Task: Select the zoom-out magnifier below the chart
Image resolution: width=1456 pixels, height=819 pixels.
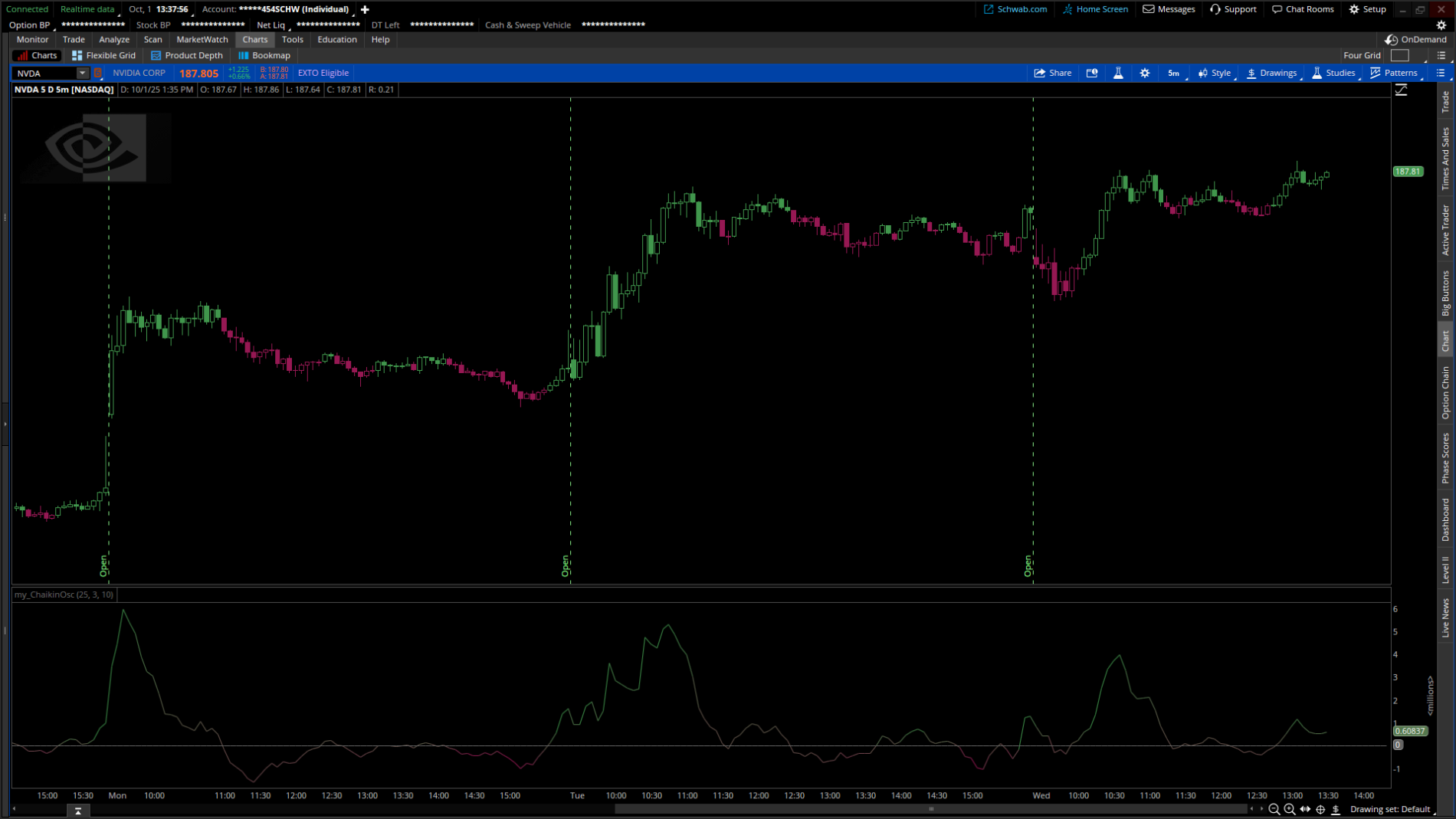Action: pos(1274,809)
